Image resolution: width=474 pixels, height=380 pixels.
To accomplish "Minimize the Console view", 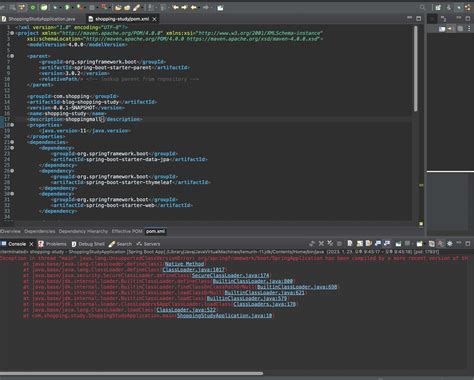I will click(459, 243).
